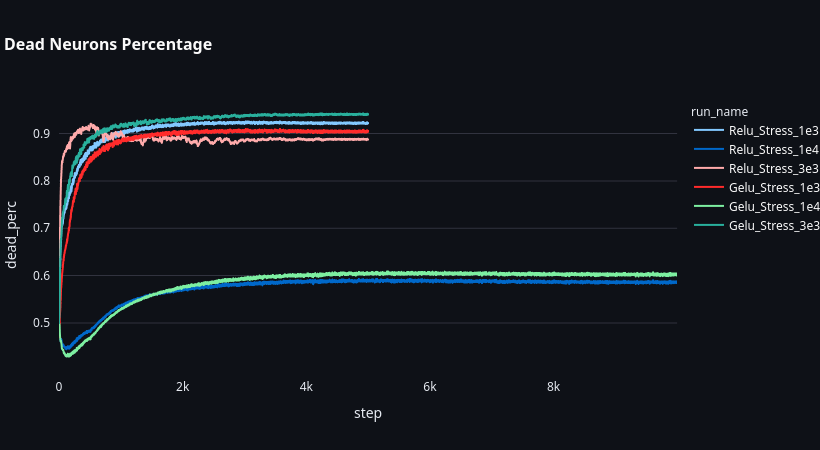This screenshot has height=450, width=820.
Task: Click the Dead Neurons Percentage chart title
Action: click(x=108, y=45)
